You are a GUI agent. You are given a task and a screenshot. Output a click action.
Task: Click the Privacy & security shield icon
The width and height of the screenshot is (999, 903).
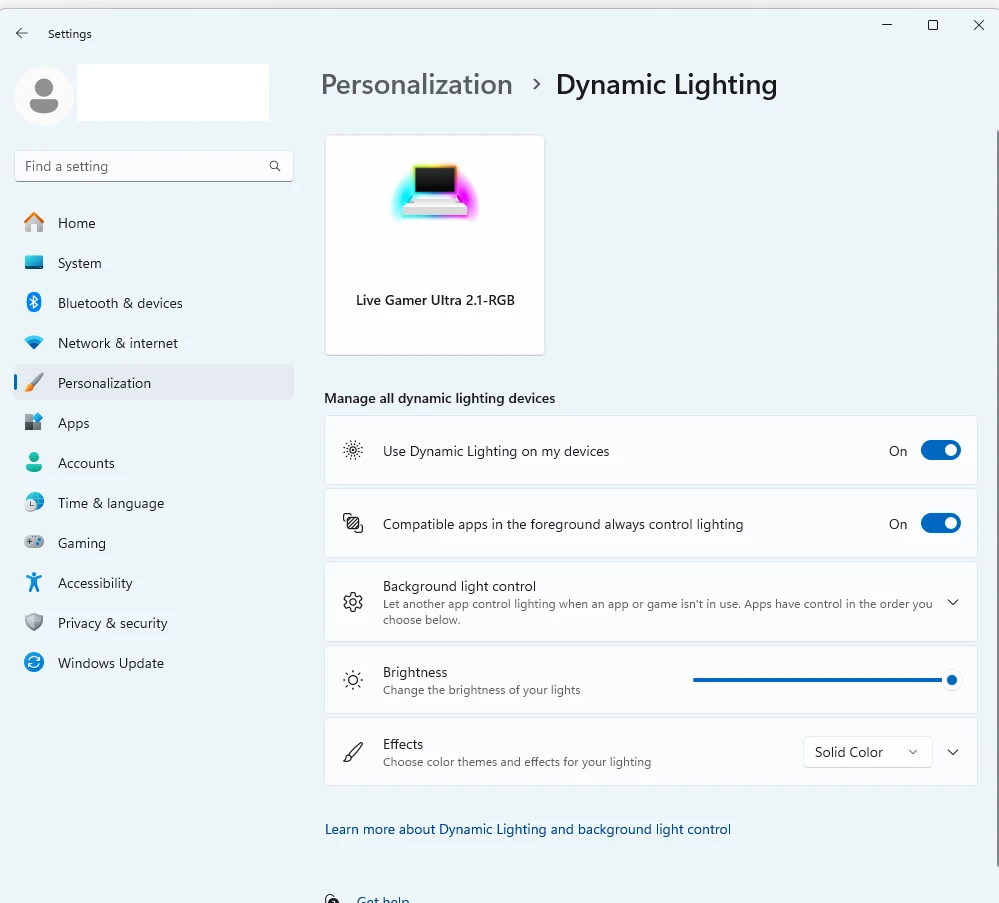pyautogui.click(x=34, y=623)
